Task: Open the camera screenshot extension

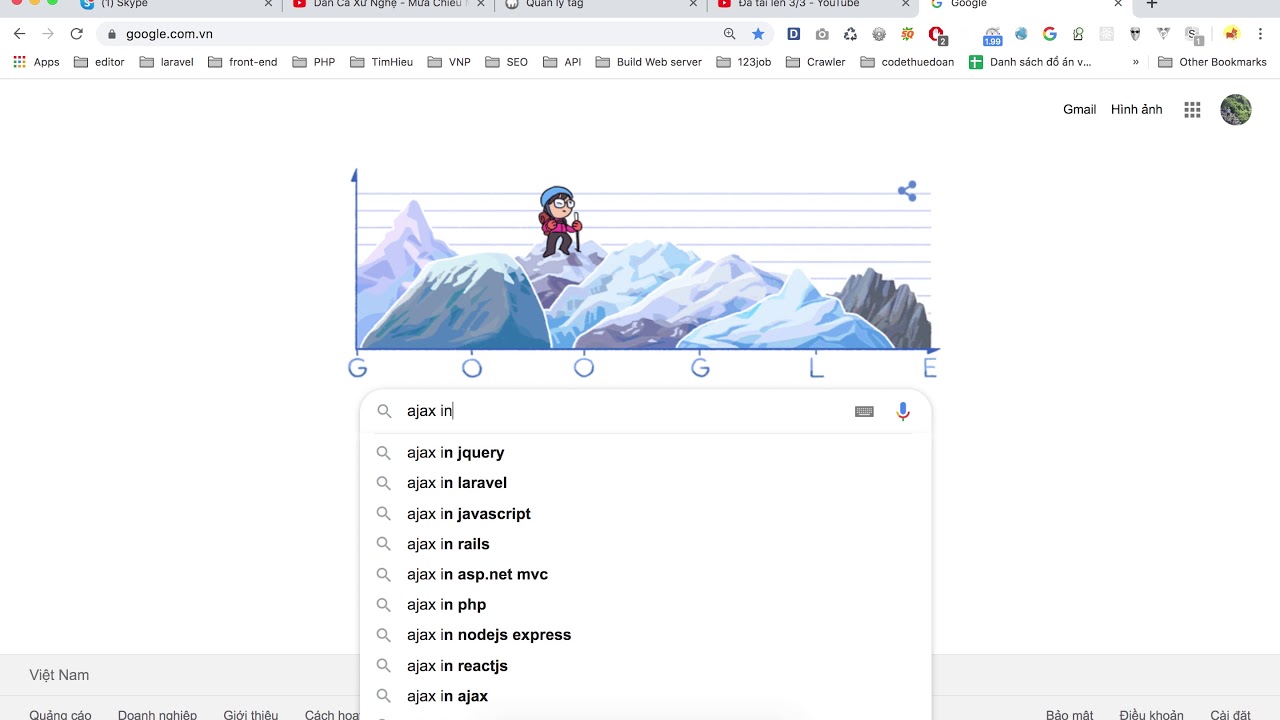Action: [x=822, y=34]
